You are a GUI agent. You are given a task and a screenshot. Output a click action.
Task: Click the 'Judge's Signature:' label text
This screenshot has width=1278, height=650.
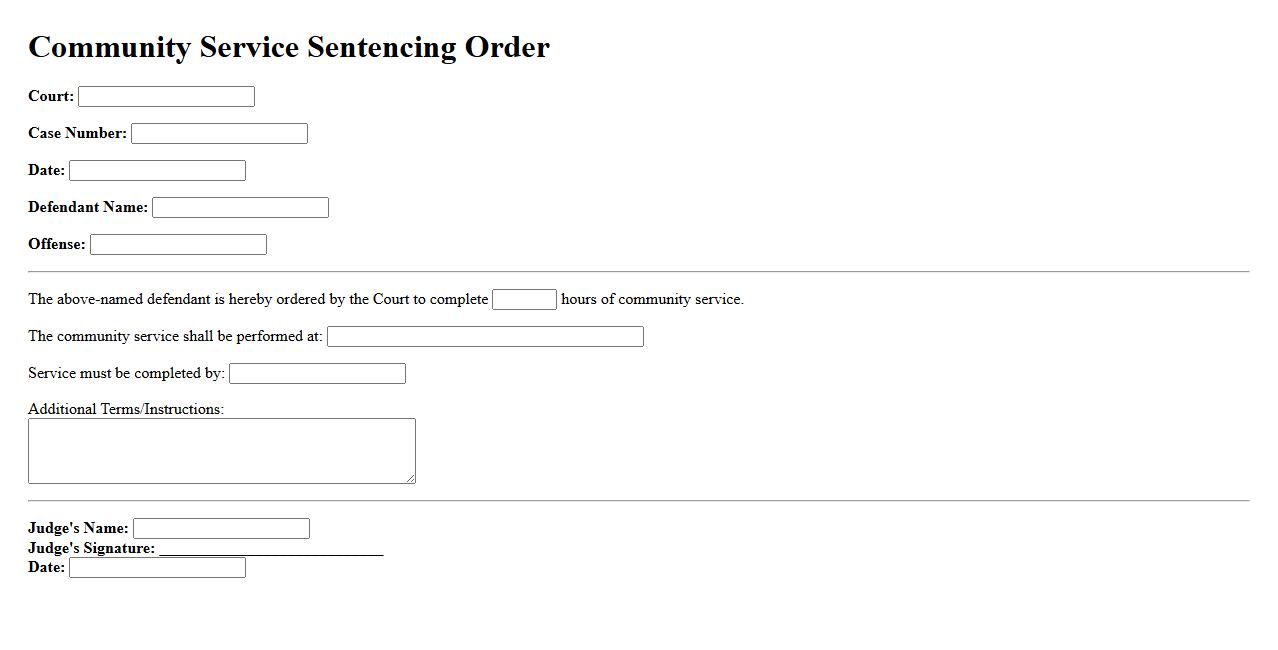click(x=92, y=549)
